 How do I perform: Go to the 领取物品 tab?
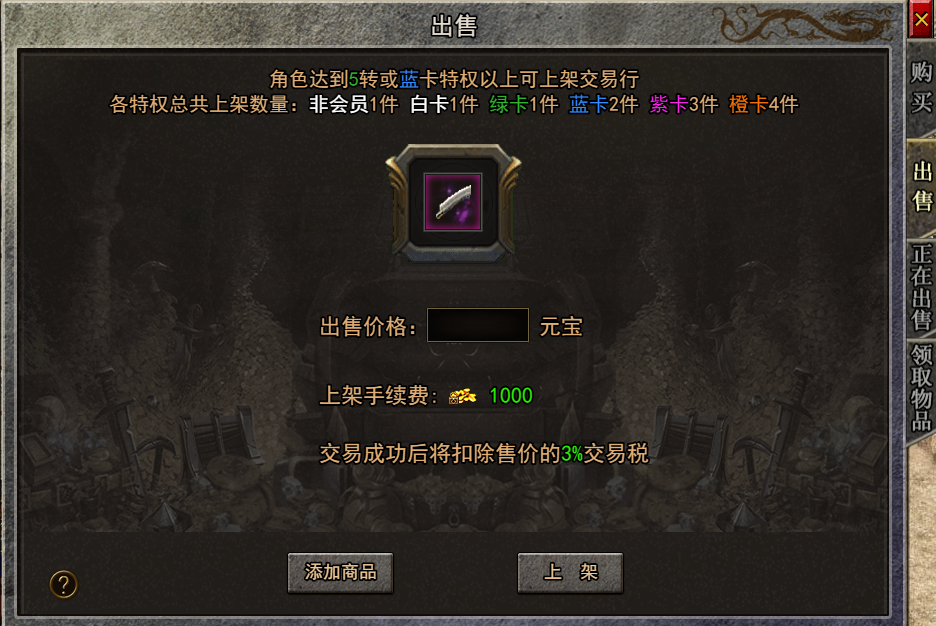(922, 388)
